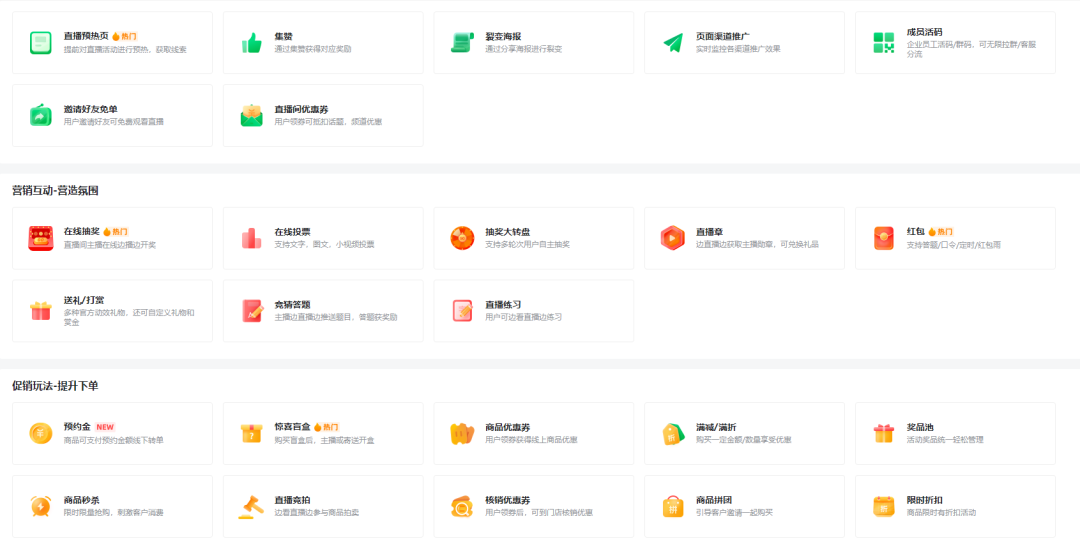Screen dimensions: 1080x544
Task: Open the 邀请好友免单 card title
Action: point(90,109)
